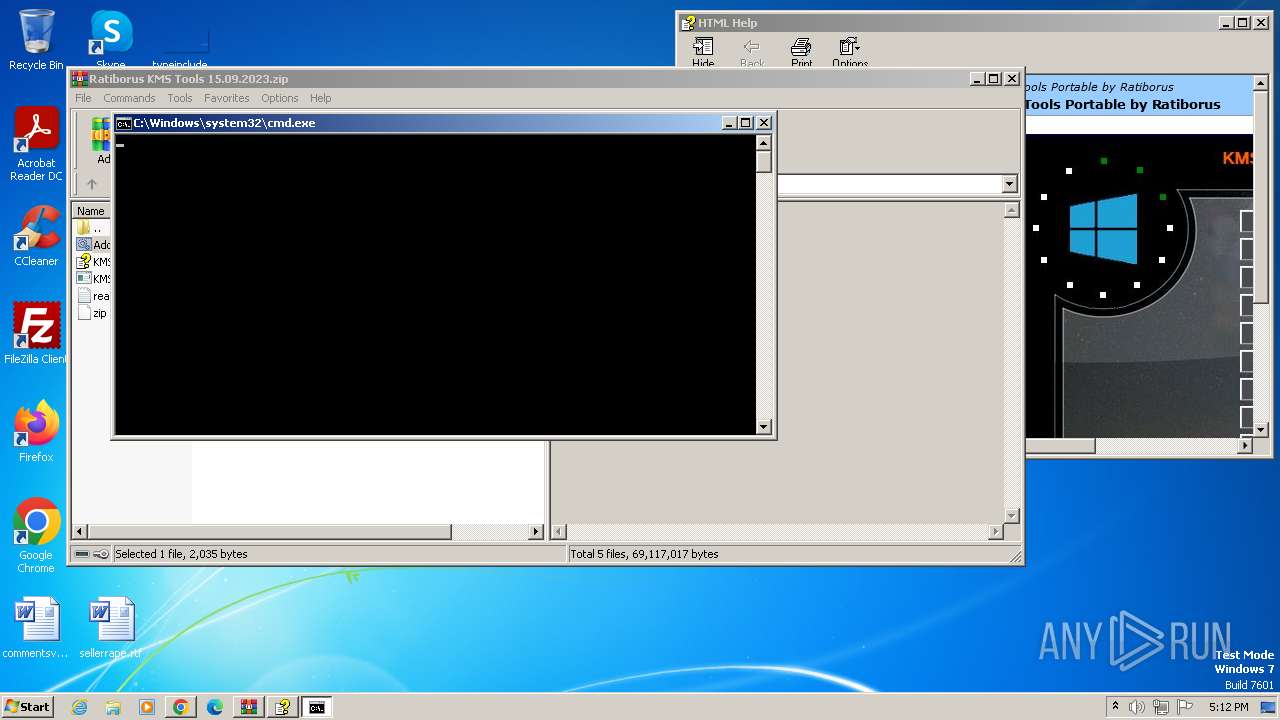1280x720 pixels.
Task: Switch to cmd.exe taskbar button
Action: pyautogui.click(x=316, y=707)
